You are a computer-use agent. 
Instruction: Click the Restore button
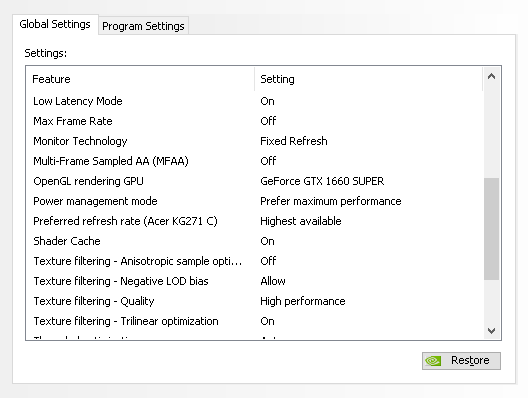(461, 361)
